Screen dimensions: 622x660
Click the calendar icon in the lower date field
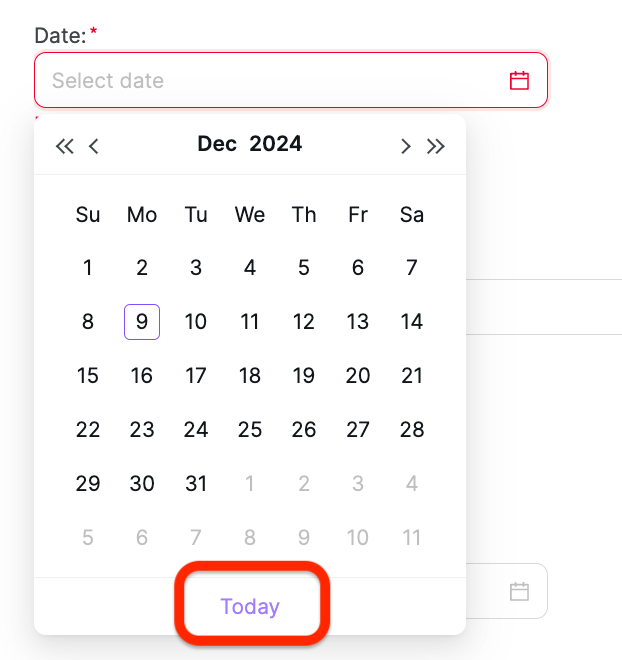coord(519,592)
